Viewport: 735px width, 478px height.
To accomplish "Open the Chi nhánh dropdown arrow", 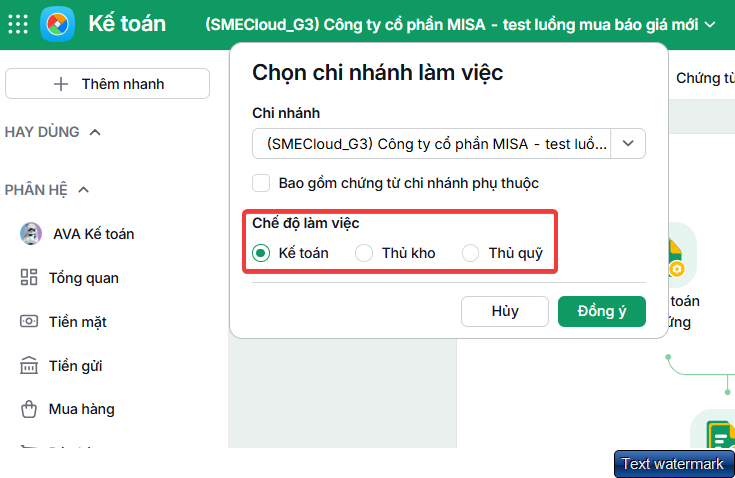I will pyautogui.click(x=628, y=143).
